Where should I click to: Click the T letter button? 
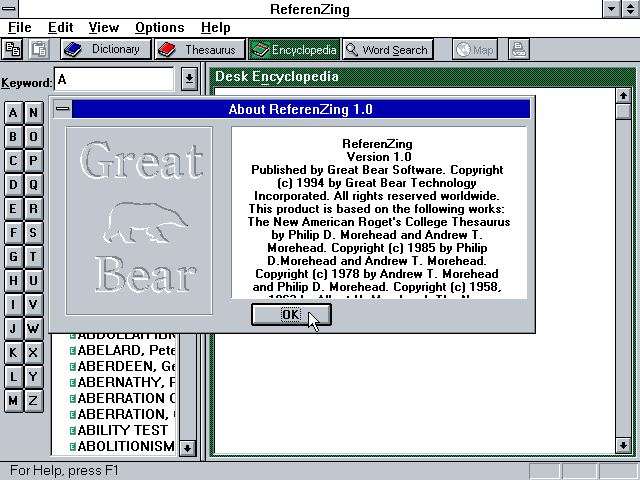click(33, 257)
